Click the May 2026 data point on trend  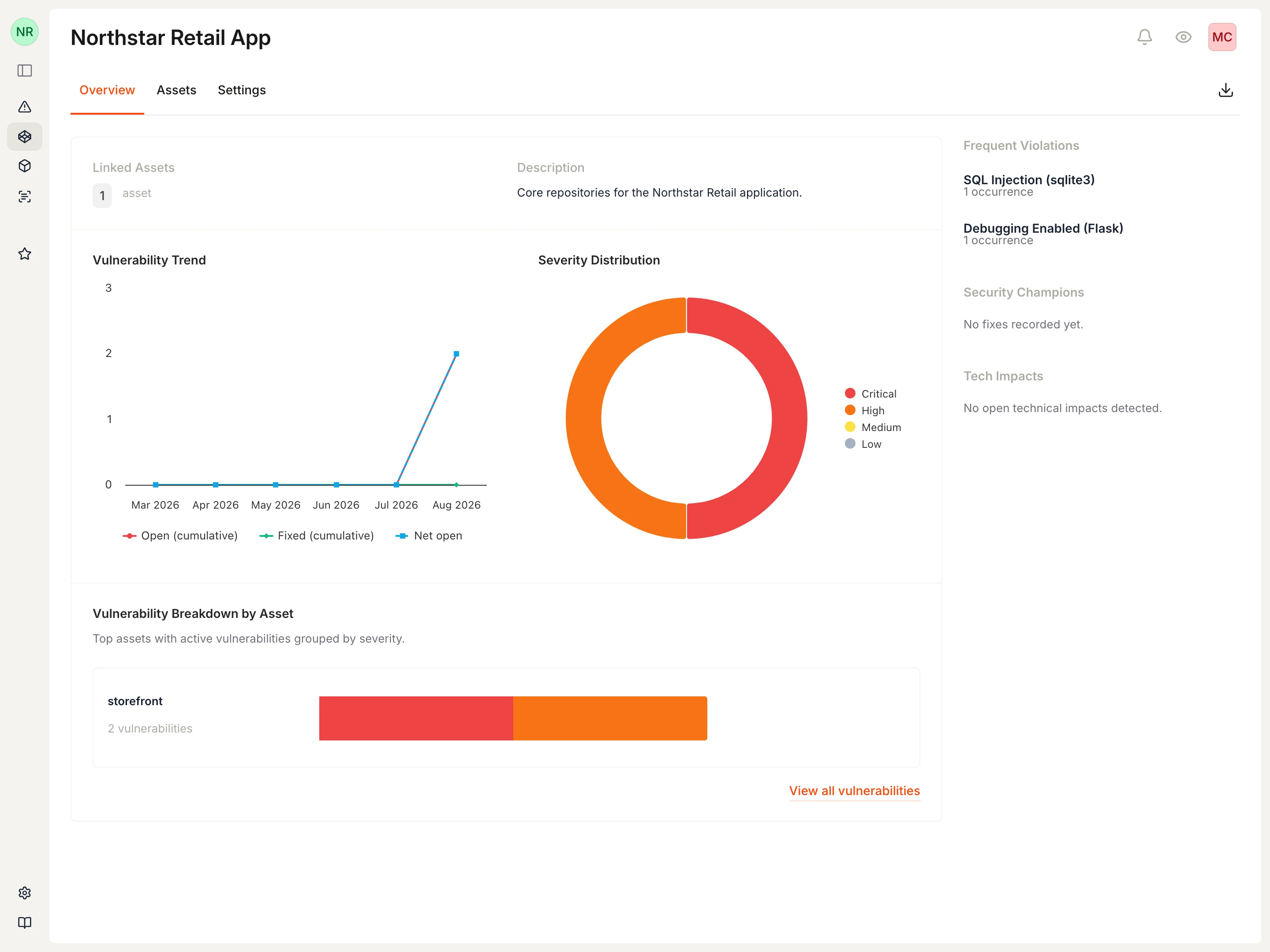(x=276, y=485)
